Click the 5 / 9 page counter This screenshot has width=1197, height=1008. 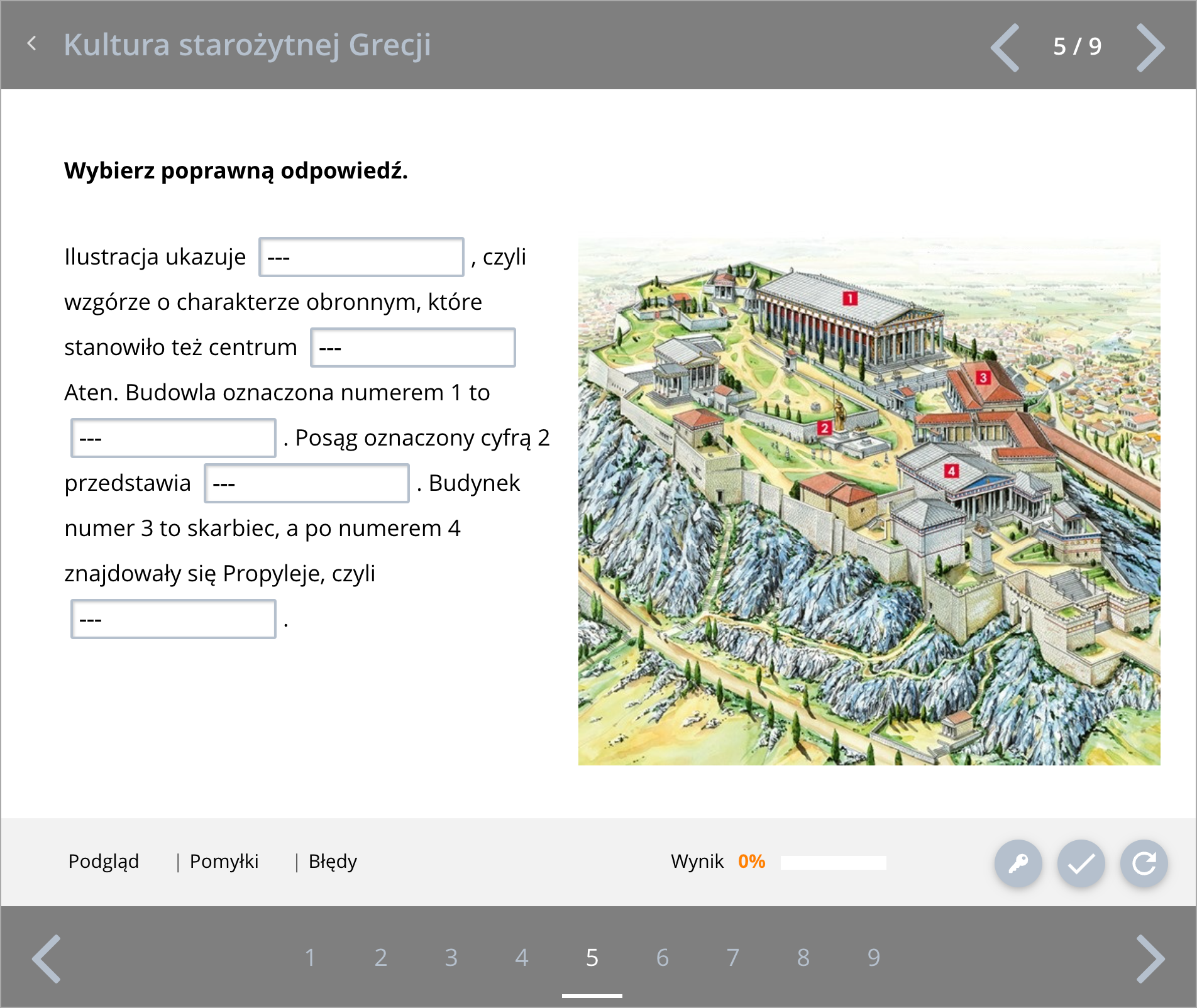click(x=1077, y=47)
